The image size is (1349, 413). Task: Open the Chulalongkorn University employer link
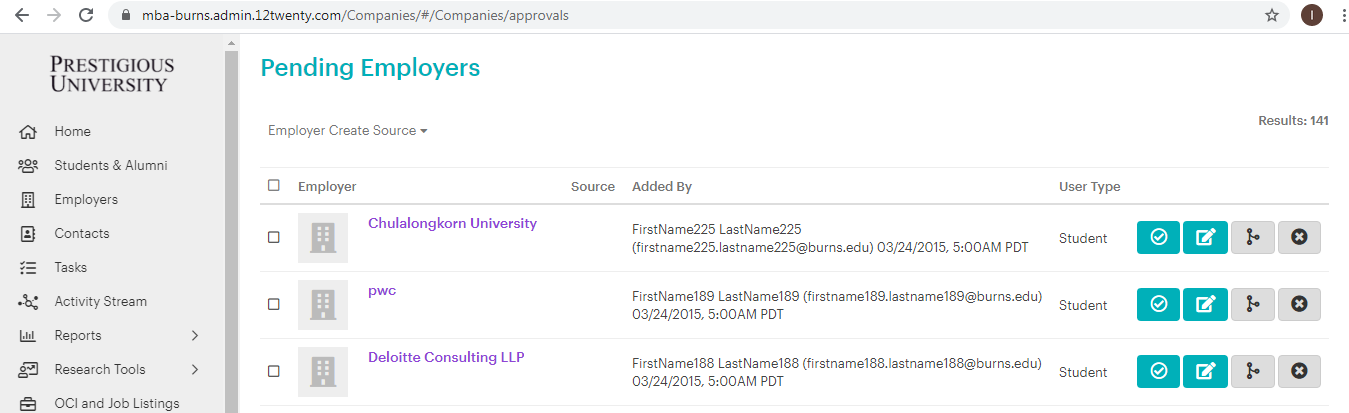(x=452, y=224)
